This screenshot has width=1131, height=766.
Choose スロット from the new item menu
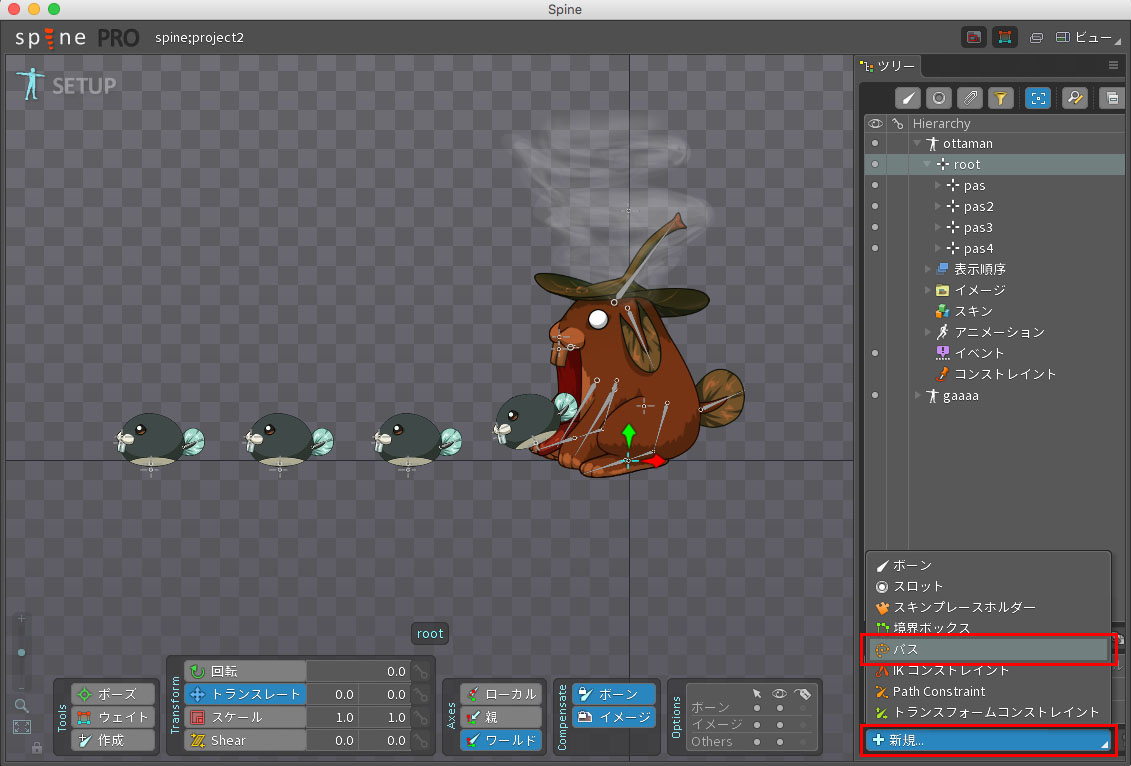[988, 586]
